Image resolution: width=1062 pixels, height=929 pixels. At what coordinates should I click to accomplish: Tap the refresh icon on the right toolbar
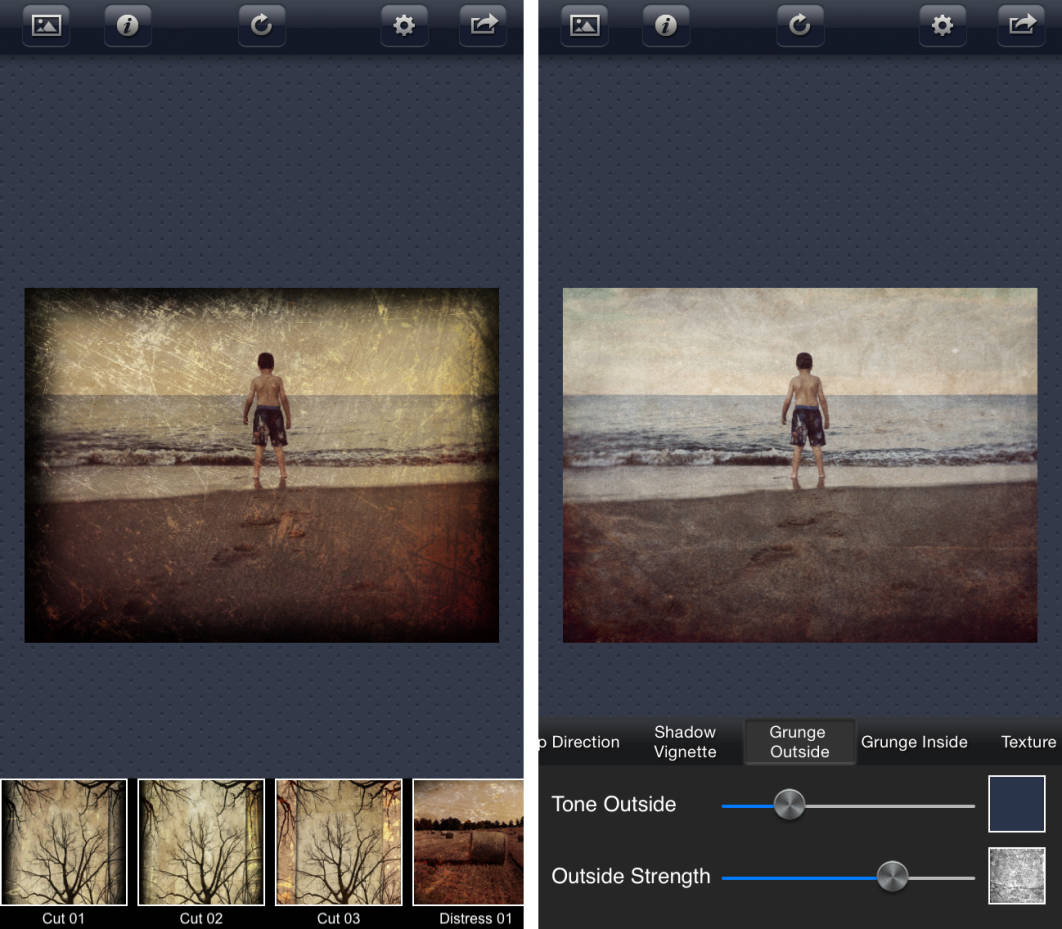(799, 25)
